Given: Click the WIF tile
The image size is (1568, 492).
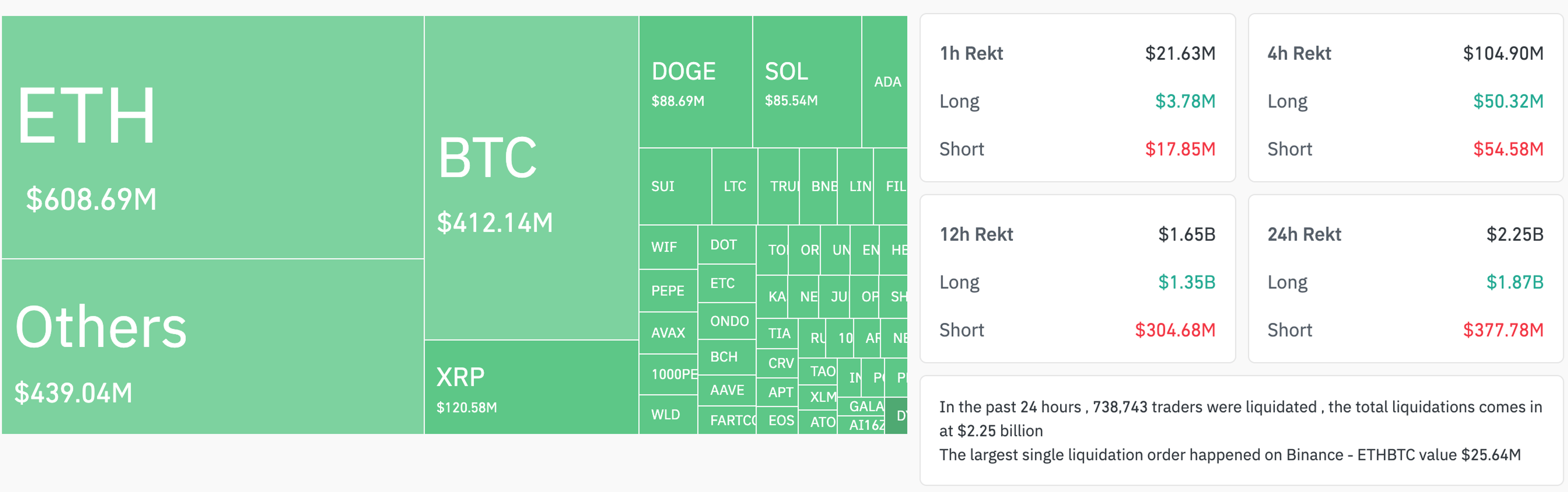Looking at the screenshot, I should [668, 247].
